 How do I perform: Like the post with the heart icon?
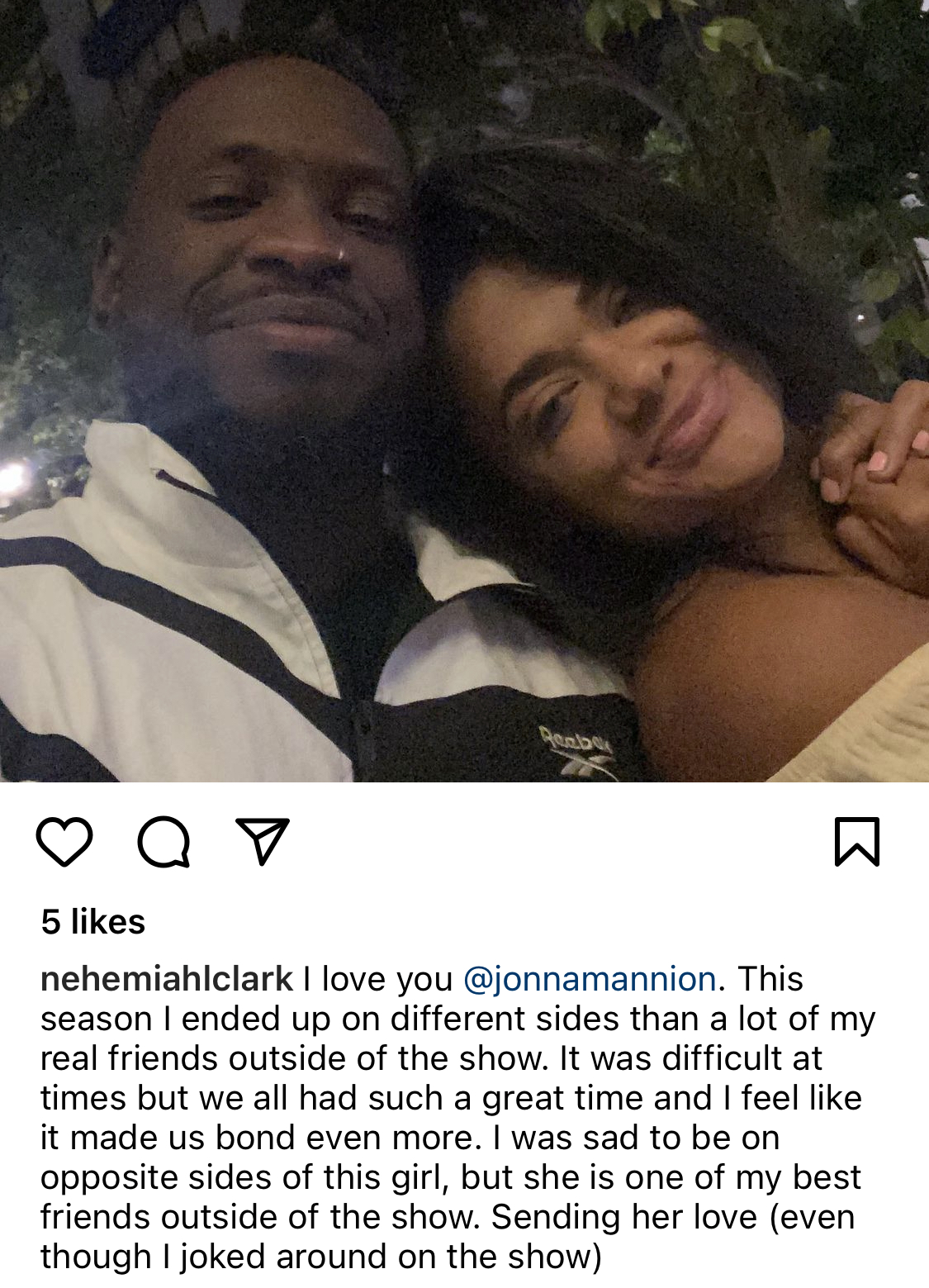pos(64,841)
